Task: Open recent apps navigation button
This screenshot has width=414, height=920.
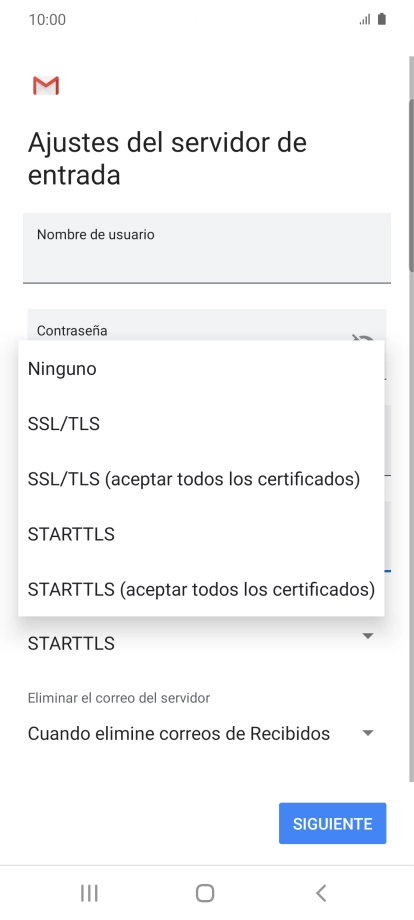Action: tap(89, 893)
